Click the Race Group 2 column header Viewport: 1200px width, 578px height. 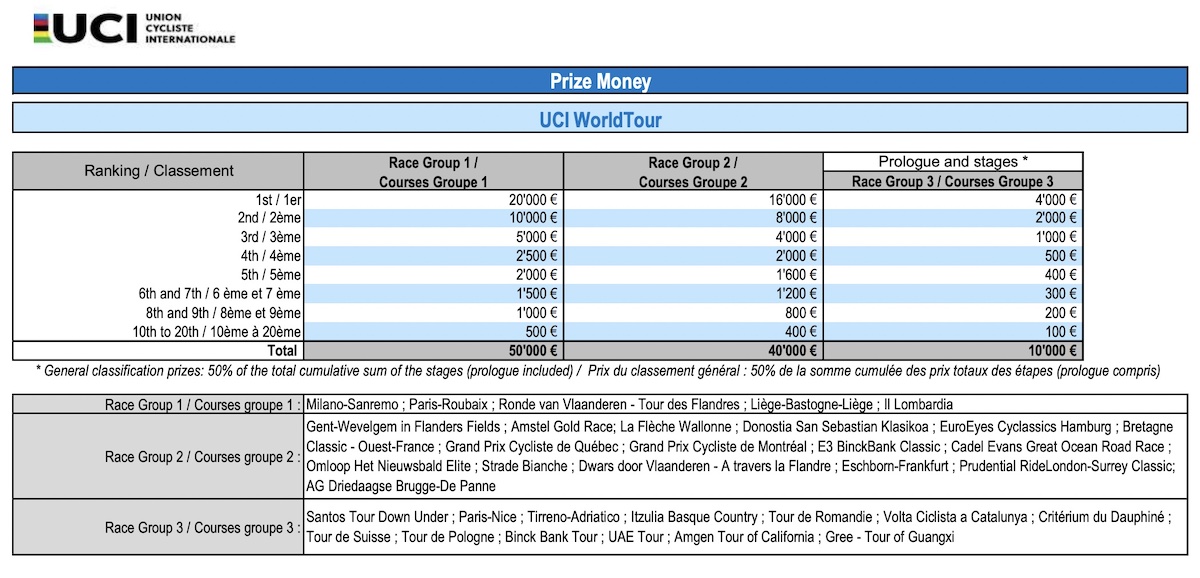click(693, 170)
